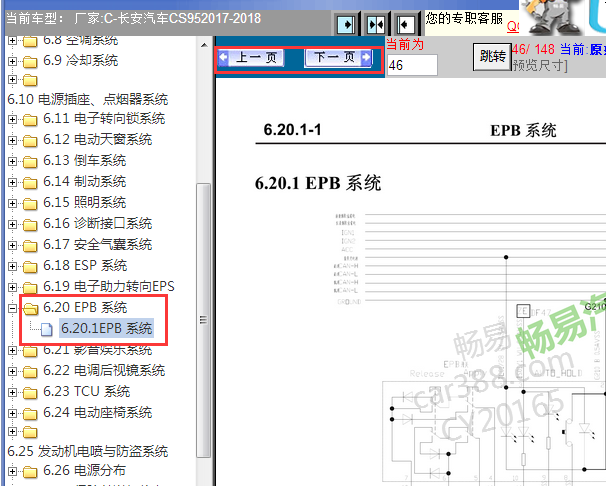Click the 46/ 148 page count text
This screenshot has height=486, width=606.
click(533, 49)
